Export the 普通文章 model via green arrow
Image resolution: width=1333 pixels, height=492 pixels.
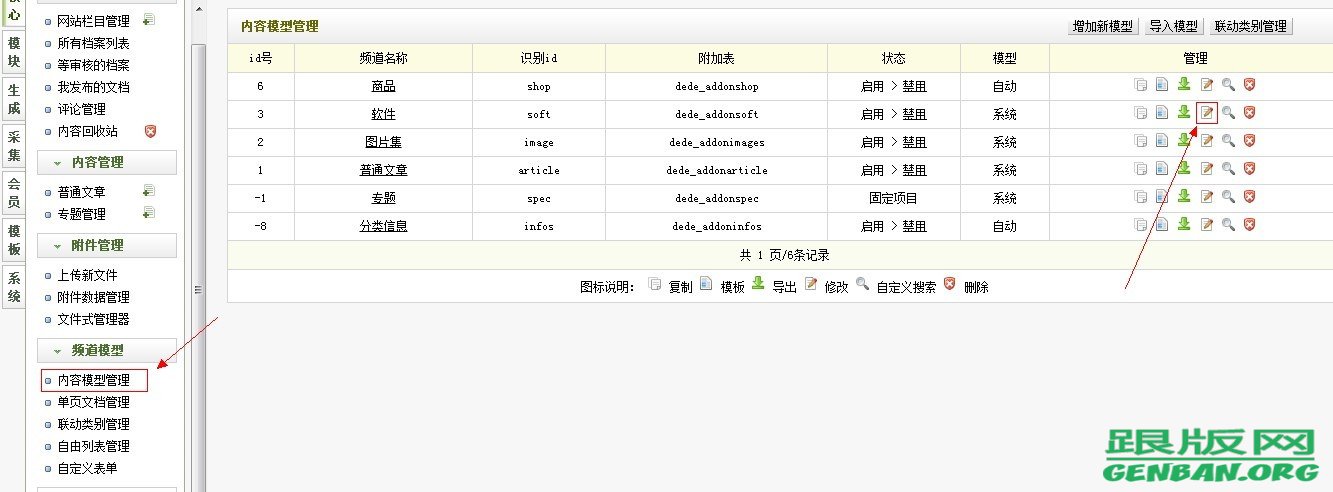pos(1184,169)
